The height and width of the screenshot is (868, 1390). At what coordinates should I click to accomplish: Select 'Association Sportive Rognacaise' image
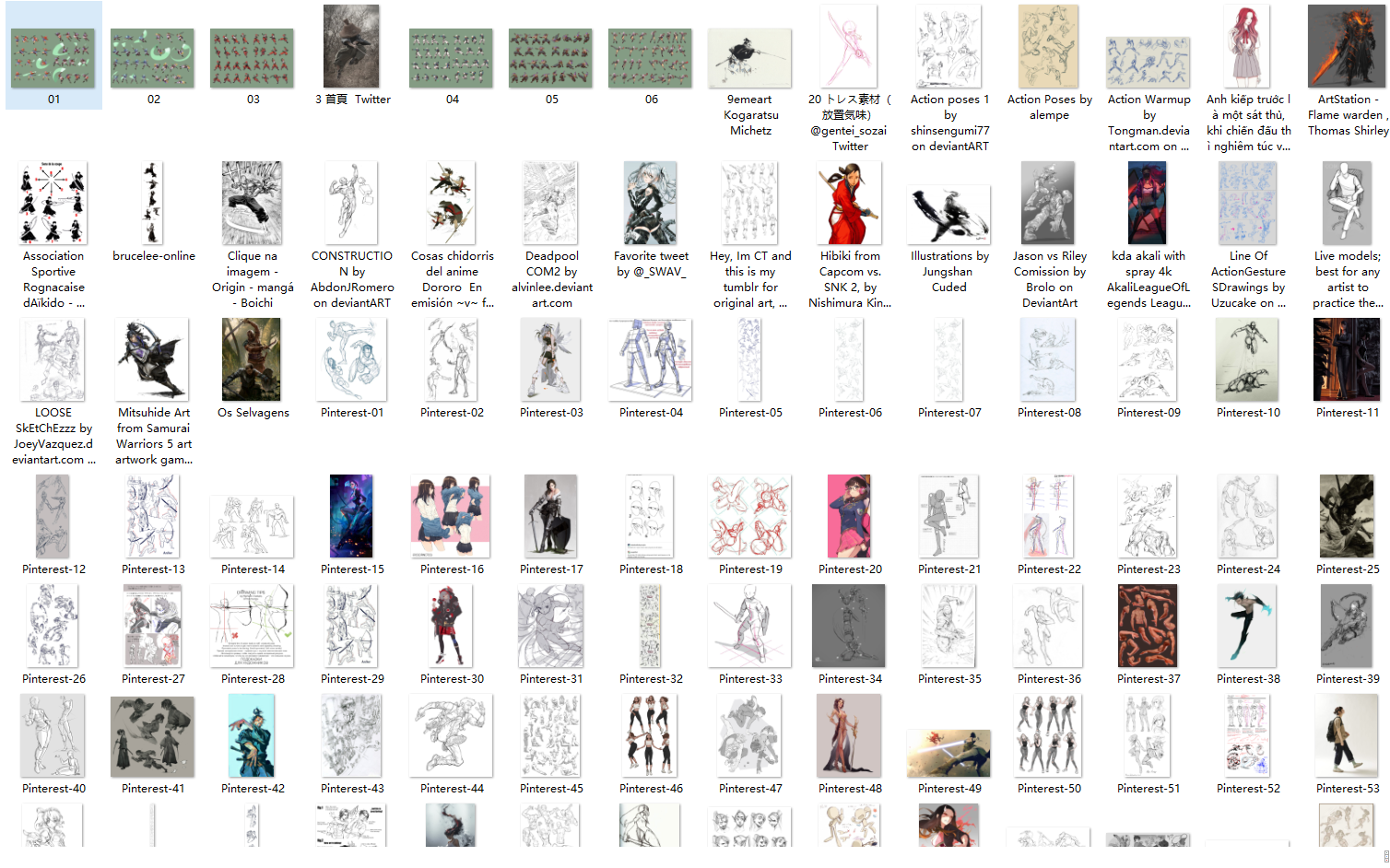coord(53,203)
